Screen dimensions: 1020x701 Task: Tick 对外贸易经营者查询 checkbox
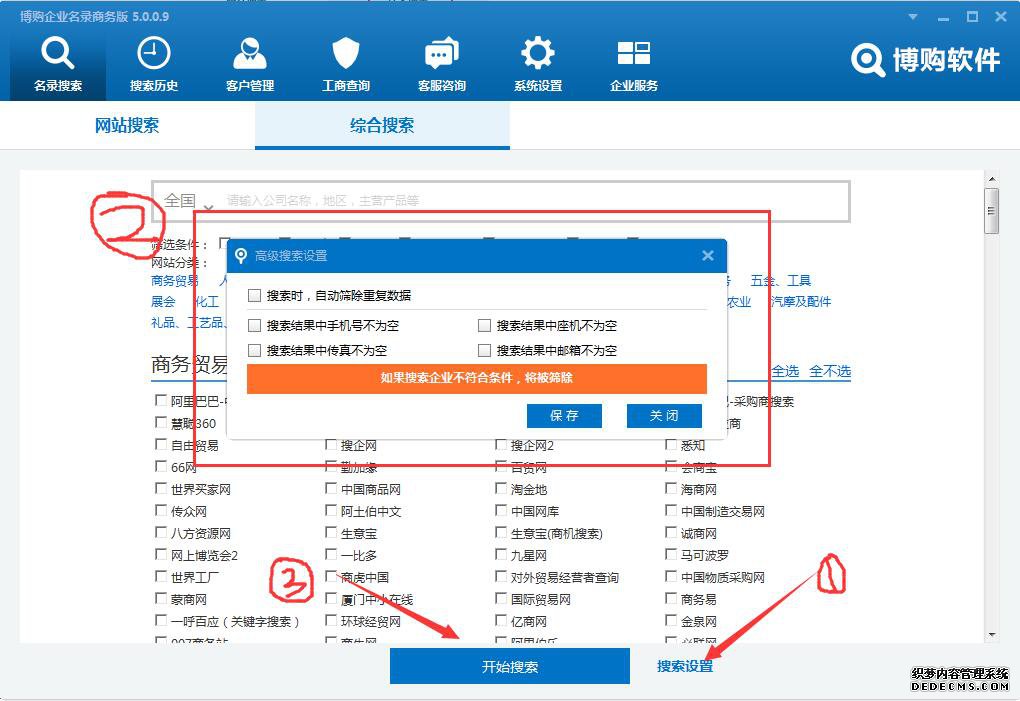pyautogui.click(x=501, y=577)
